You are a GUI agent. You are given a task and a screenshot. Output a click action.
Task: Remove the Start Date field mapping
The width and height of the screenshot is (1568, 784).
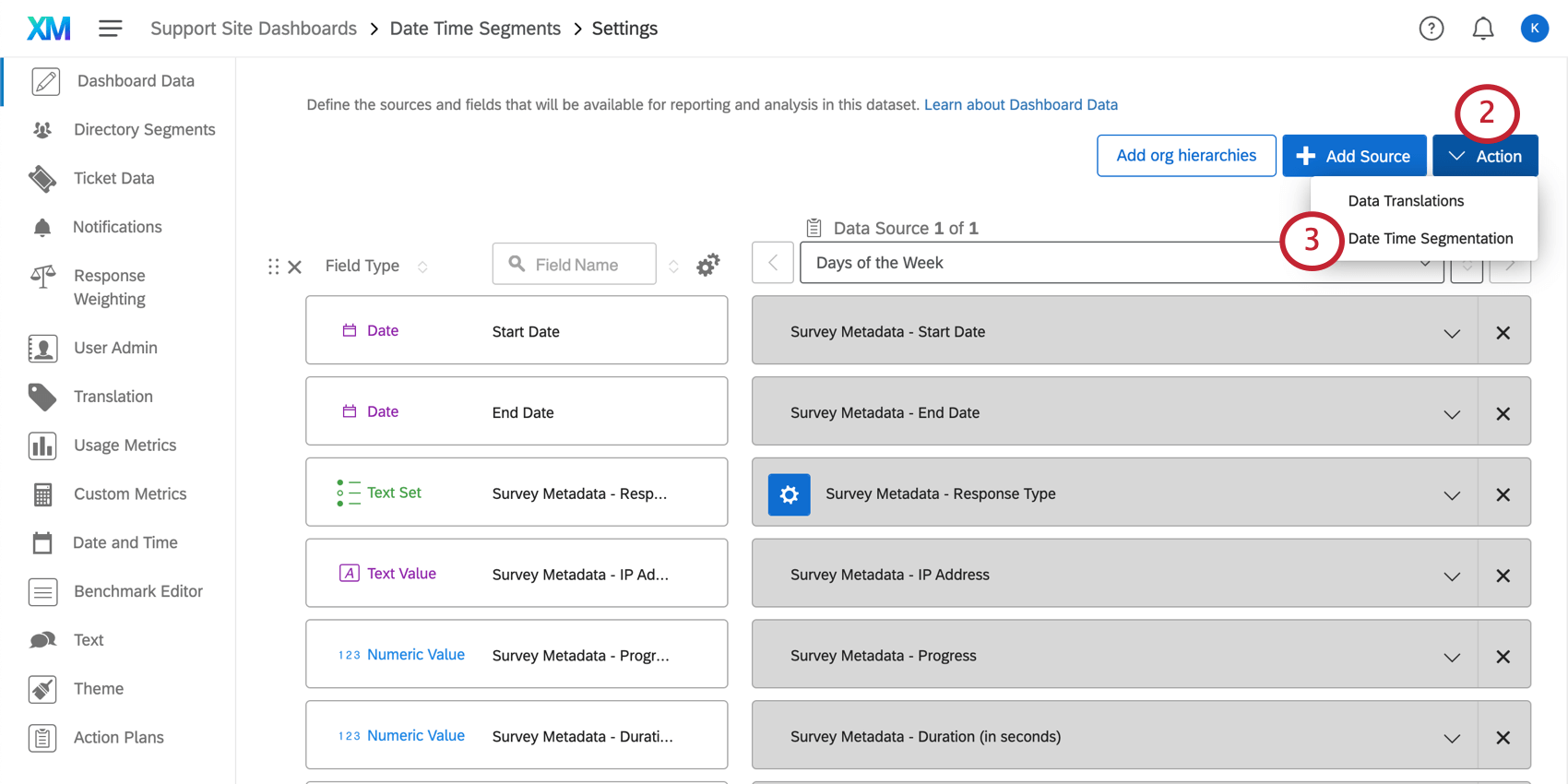click(1503, 332)
